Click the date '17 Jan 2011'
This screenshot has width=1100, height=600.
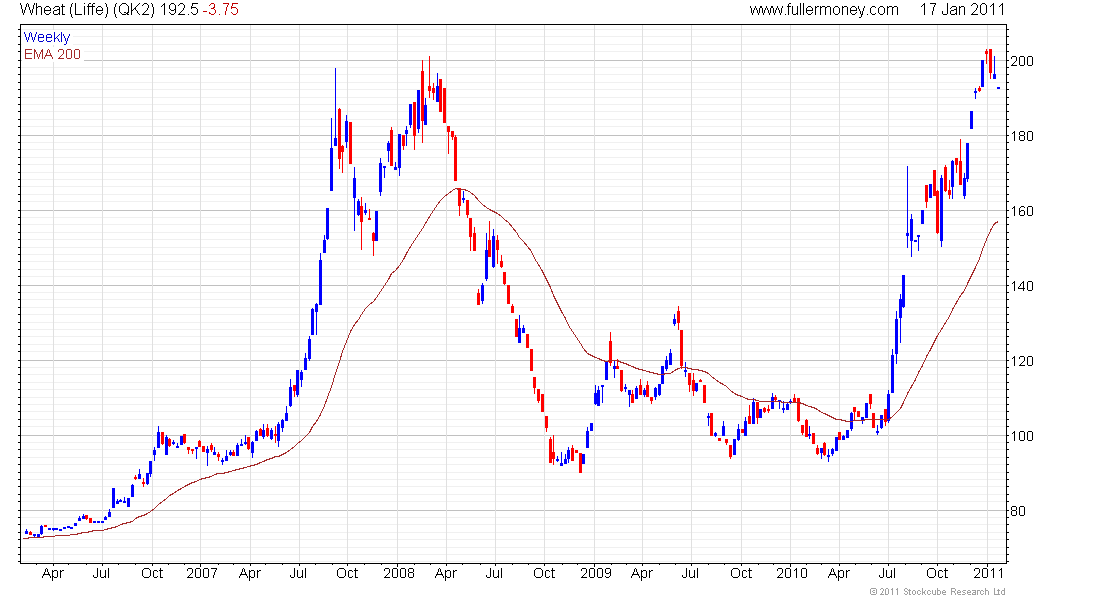click(x=962, y=10)
